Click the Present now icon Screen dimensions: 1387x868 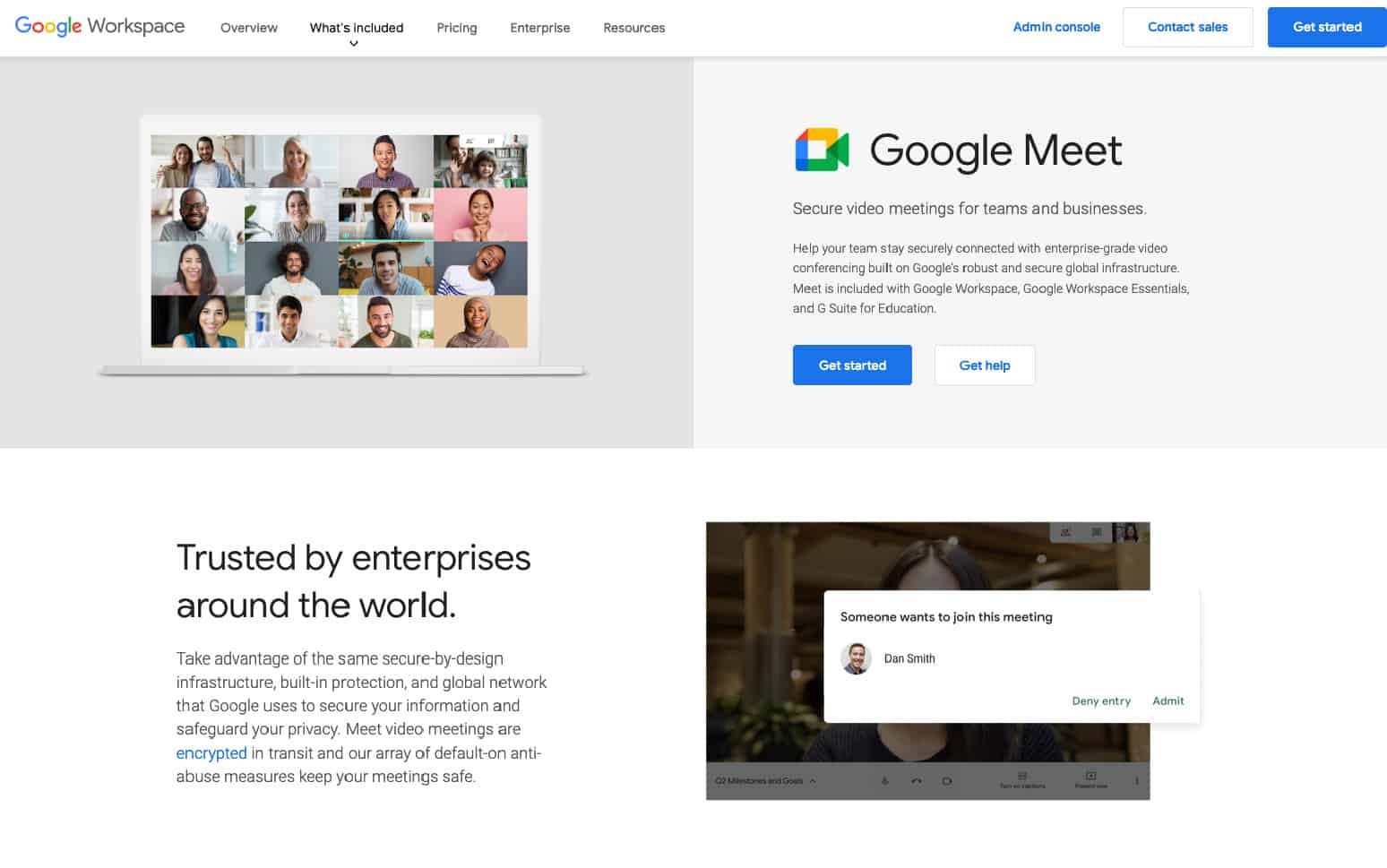[x=1090, y=778]
